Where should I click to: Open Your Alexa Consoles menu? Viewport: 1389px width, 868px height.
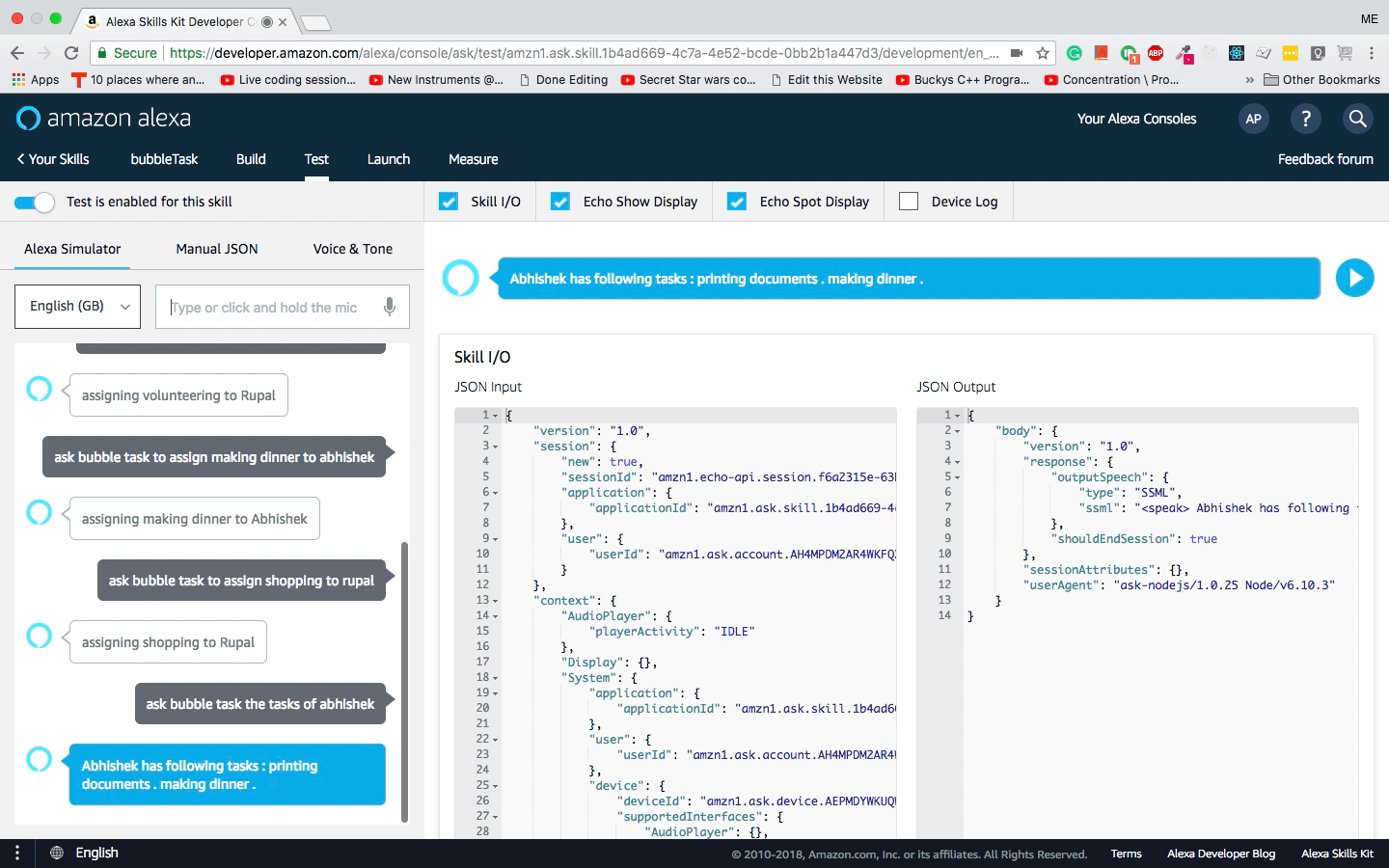[1136, 119]
